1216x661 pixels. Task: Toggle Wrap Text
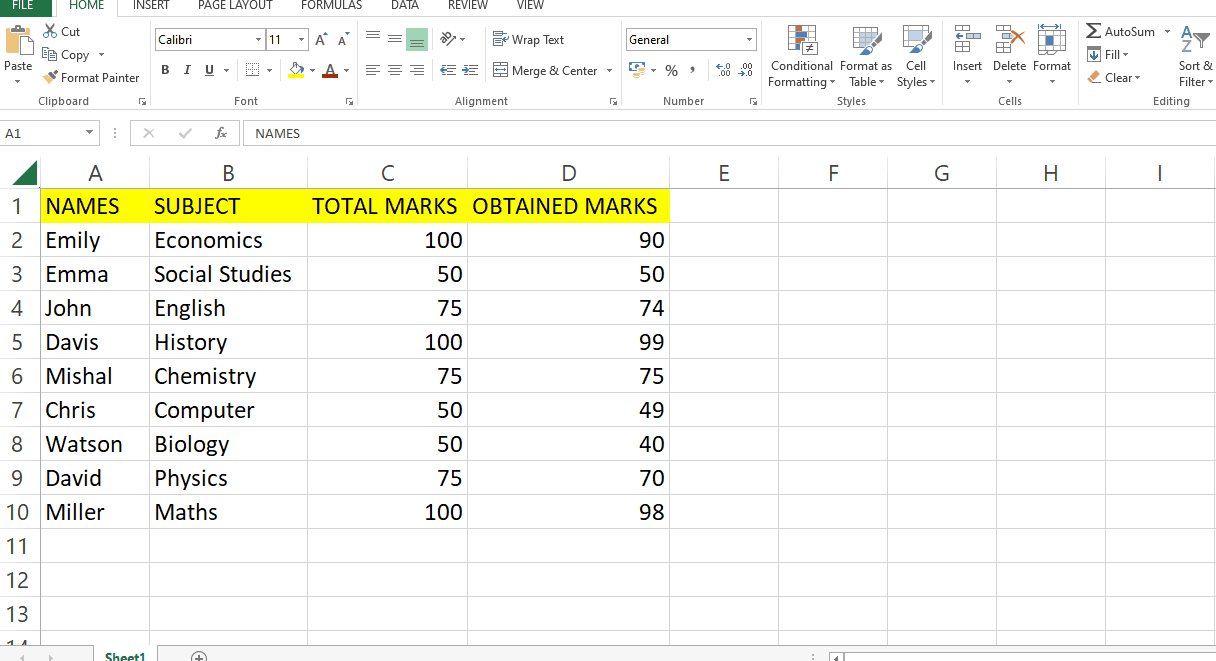(x=529, y=40)
